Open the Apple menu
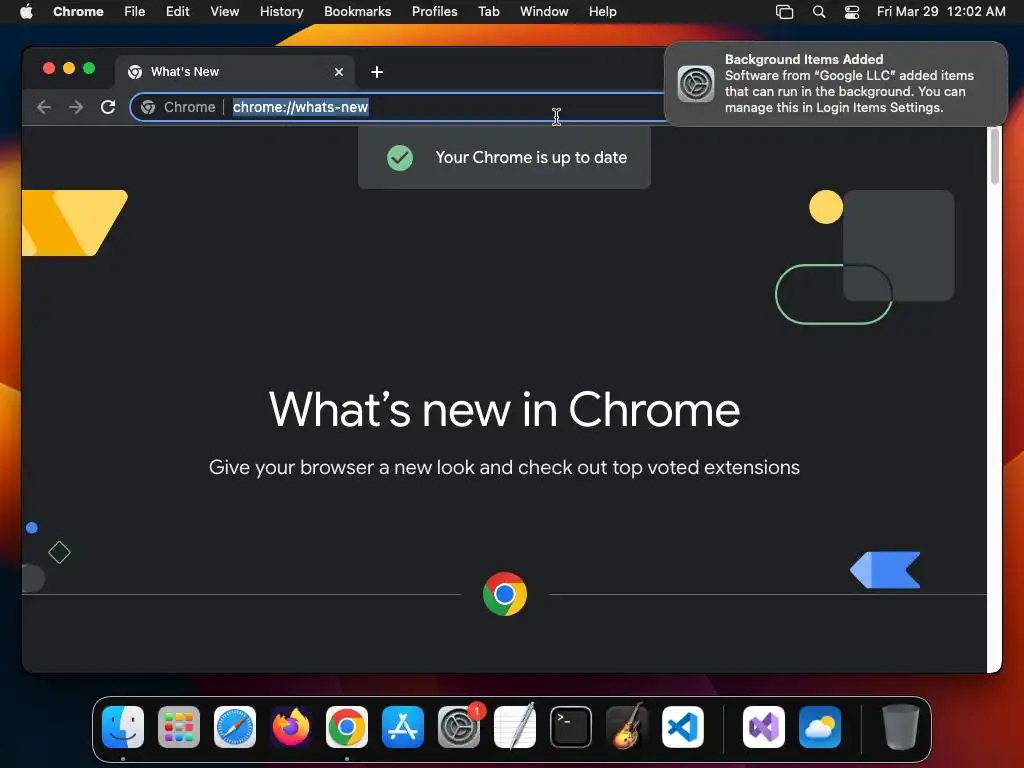1024x768 pixels. (26, 11)
